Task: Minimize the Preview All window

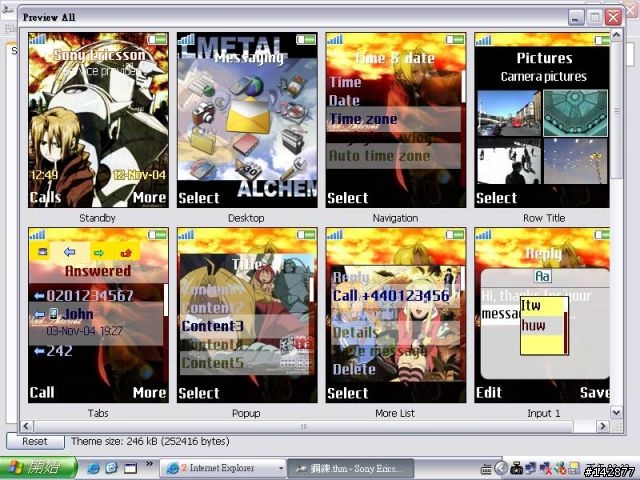Action: (x=576, y=18)
